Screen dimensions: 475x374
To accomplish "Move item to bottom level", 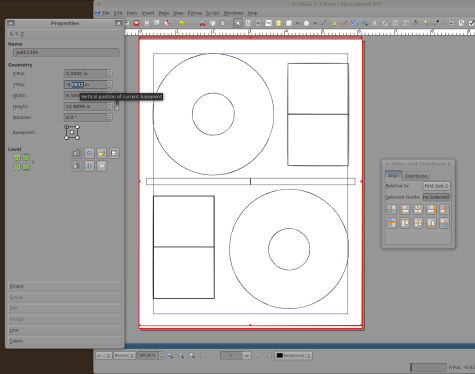I will (x=26, y=166).
